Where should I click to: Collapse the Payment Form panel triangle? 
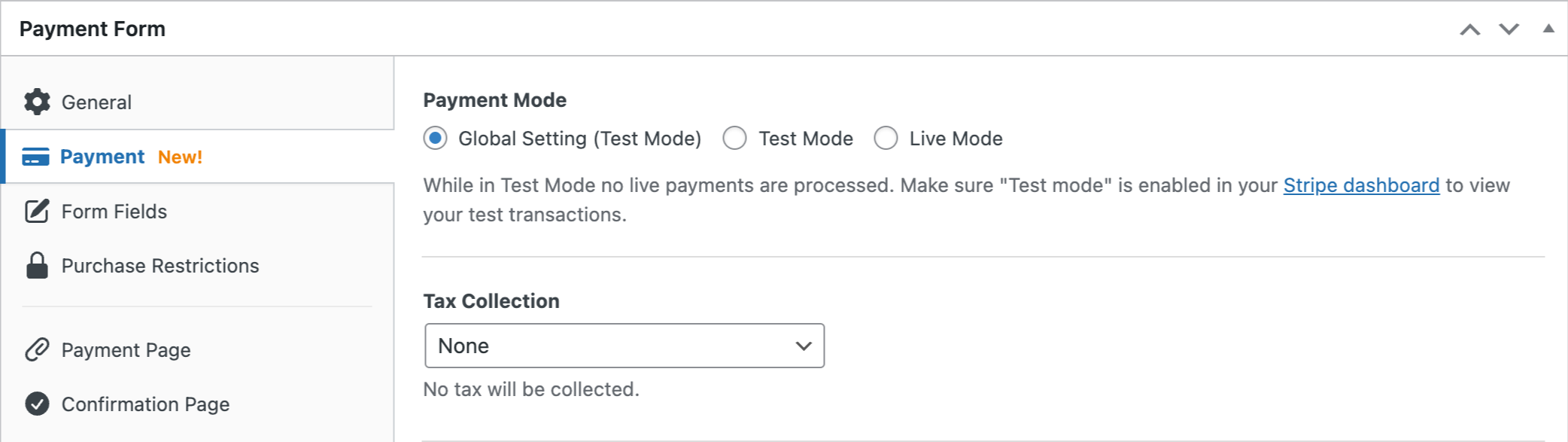(1548, 29)
